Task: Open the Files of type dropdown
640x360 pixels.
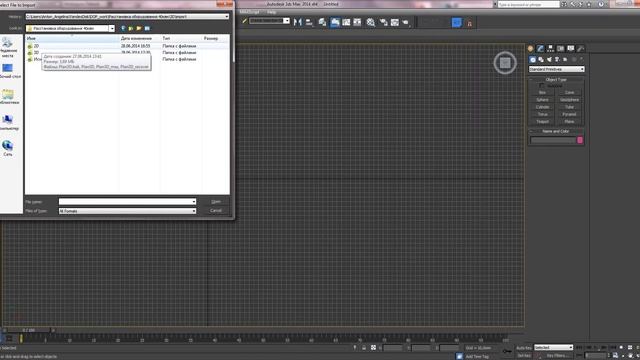Action: 193,211
